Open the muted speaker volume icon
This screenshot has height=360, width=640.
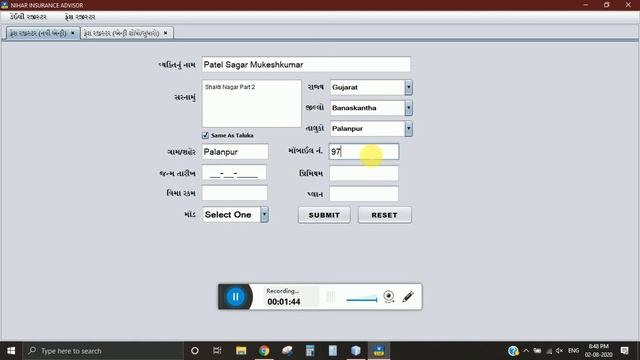click(x=559, y=351)
